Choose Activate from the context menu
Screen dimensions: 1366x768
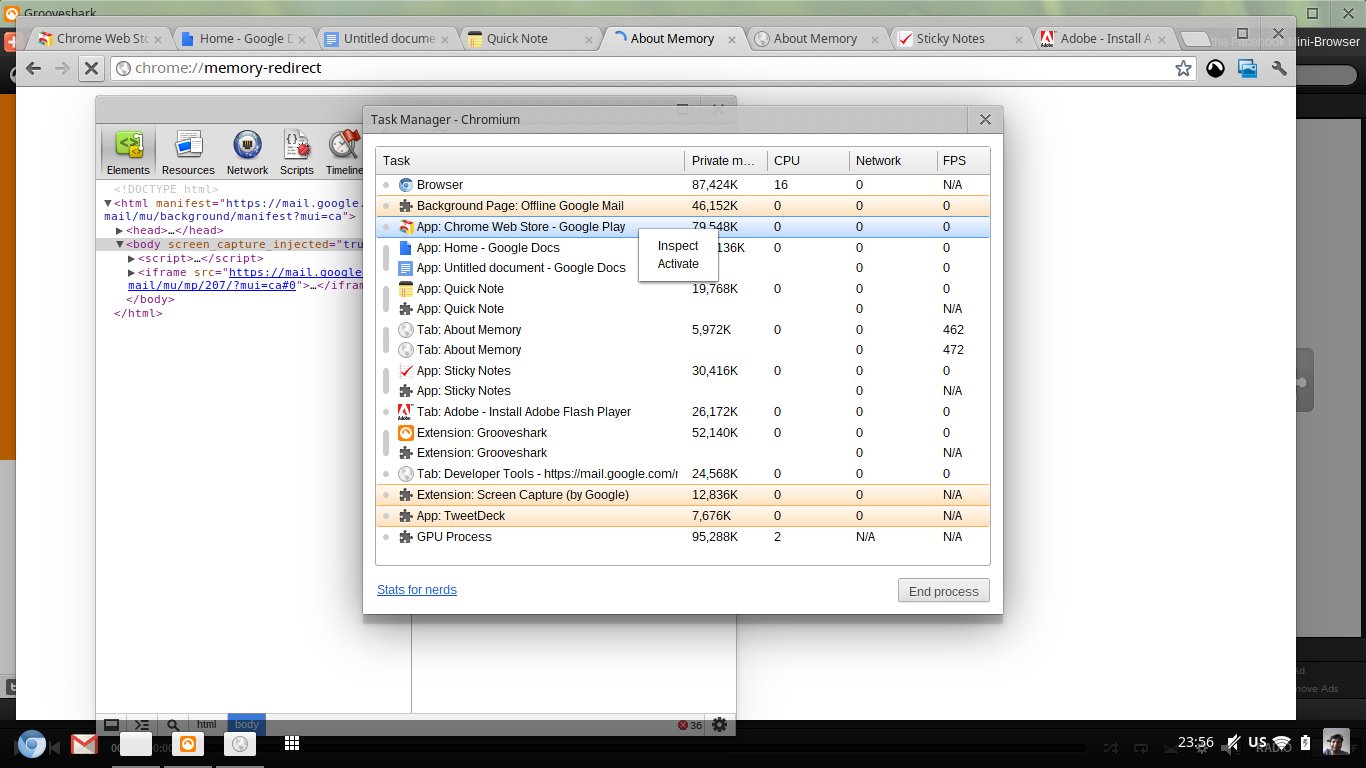[x=678, y=264]
